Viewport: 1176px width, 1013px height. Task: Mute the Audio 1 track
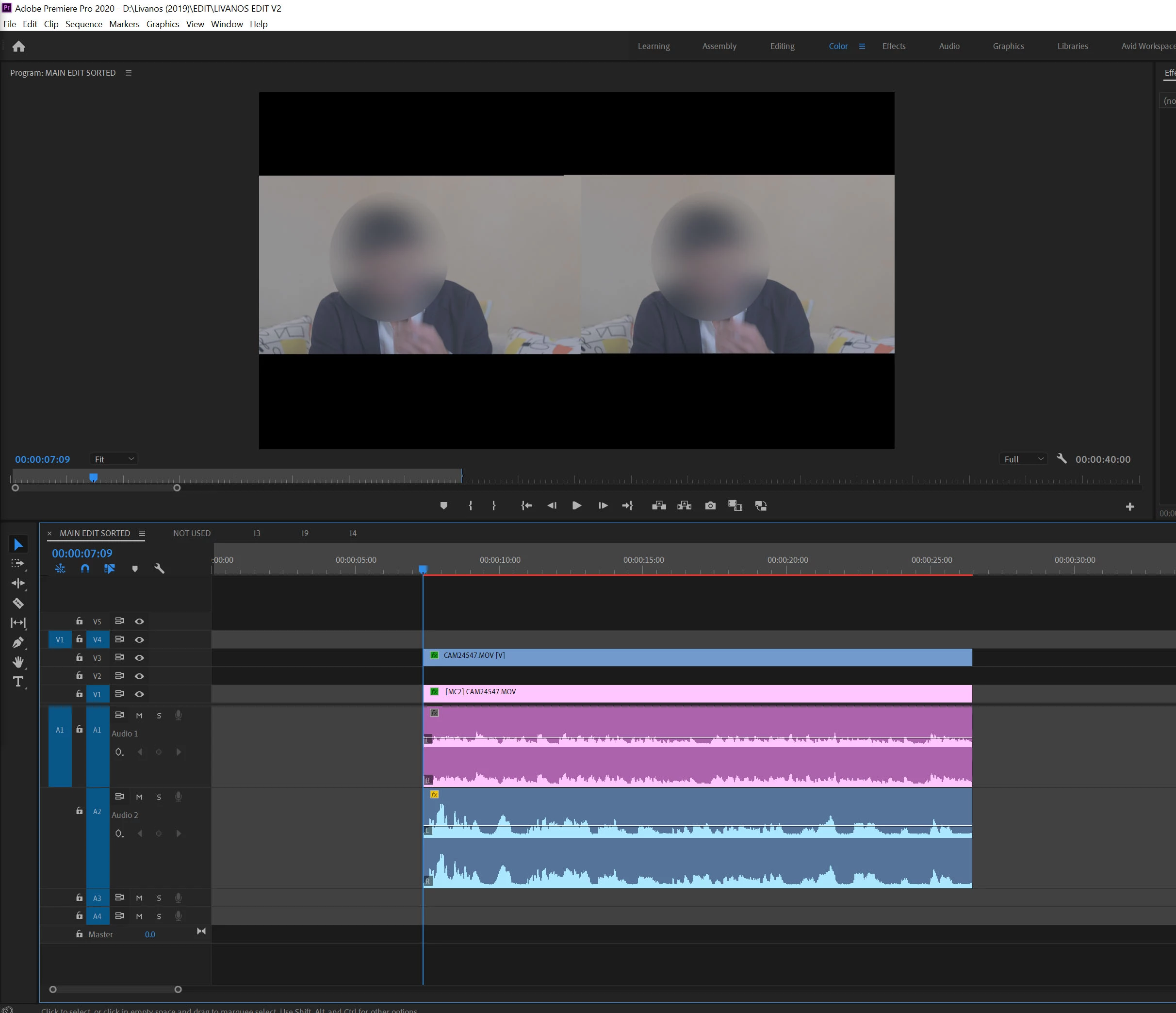[139, 716]
